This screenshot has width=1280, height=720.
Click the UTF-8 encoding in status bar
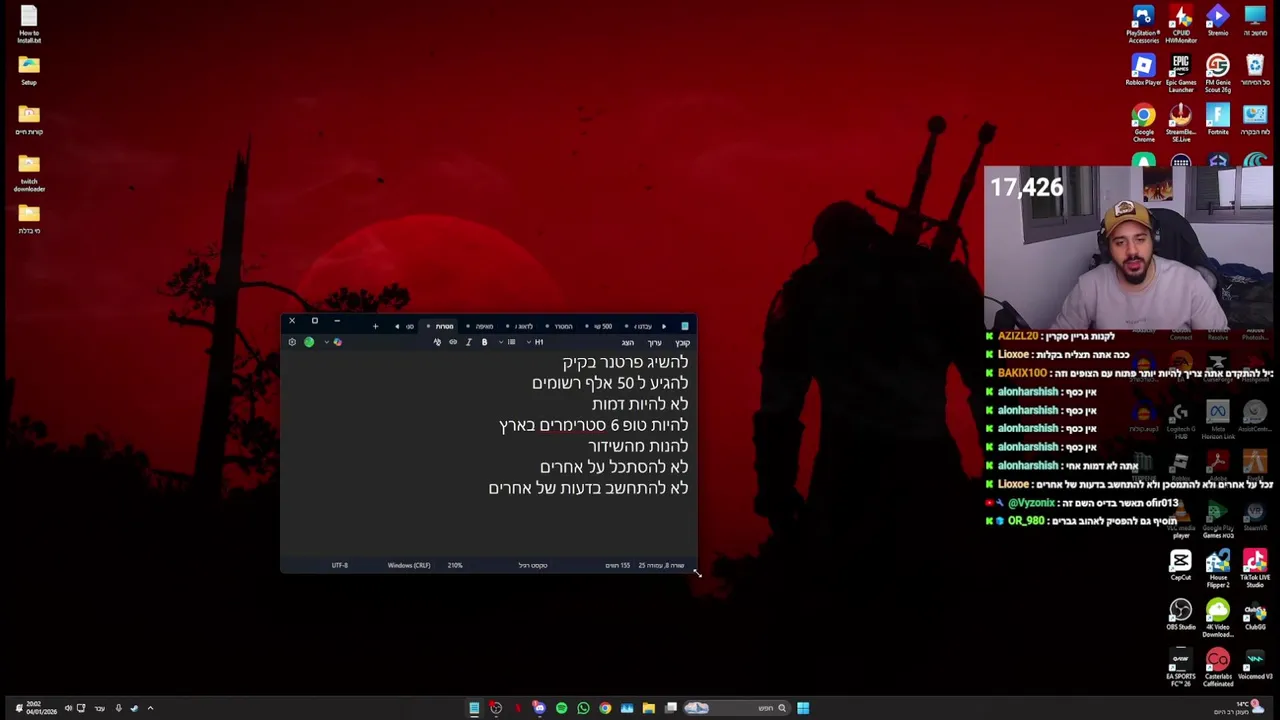click(340, 565)
